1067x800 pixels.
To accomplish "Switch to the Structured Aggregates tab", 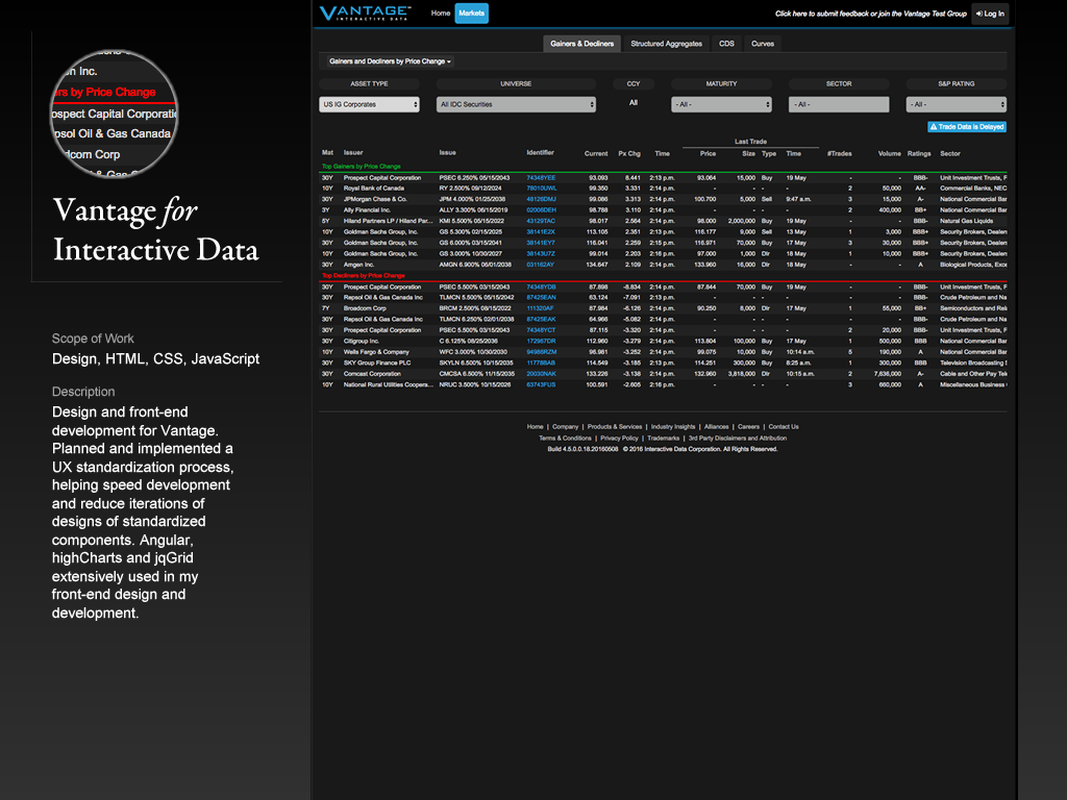I will coord(666,44).
